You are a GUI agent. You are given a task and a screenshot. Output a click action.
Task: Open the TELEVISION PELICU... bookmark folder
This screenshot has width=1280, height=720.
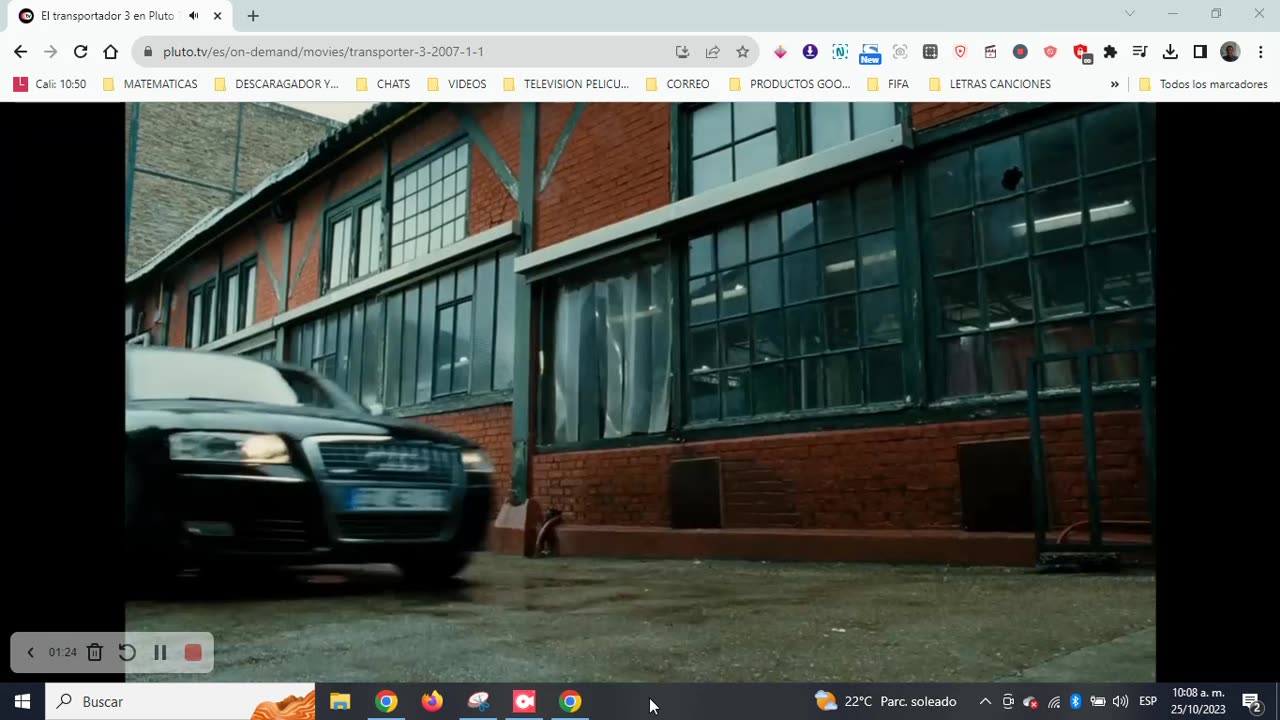(566, 84)
